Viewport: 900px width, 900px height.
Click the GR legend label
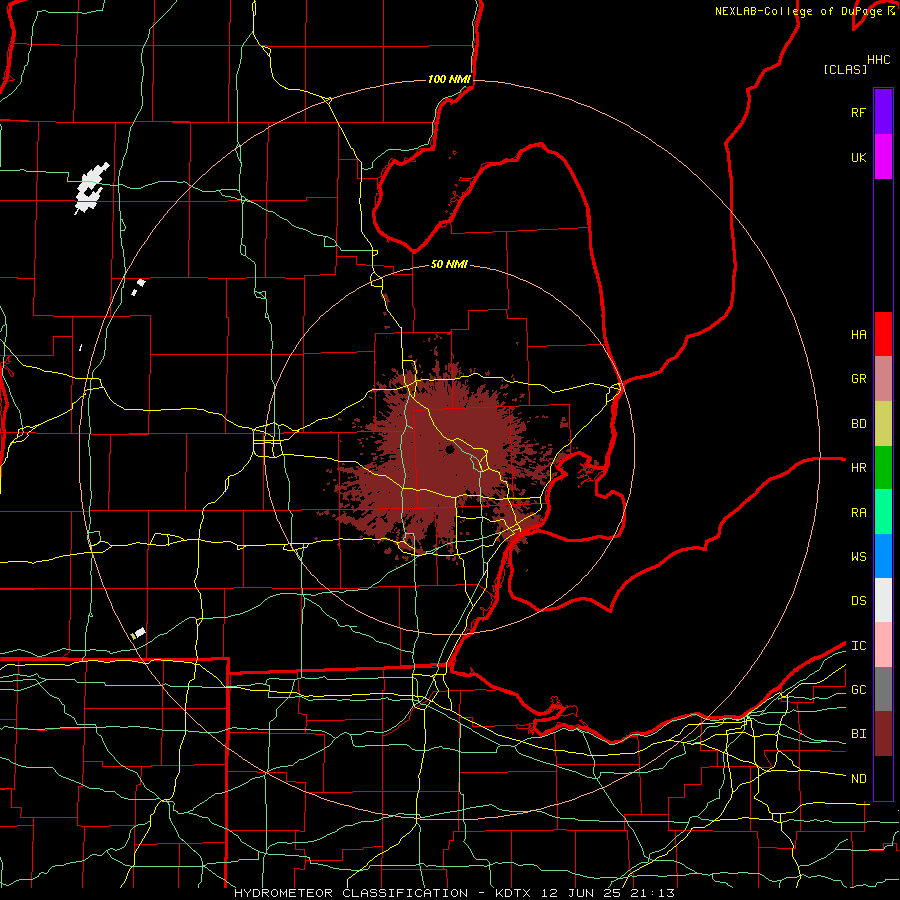coord(858,379)
